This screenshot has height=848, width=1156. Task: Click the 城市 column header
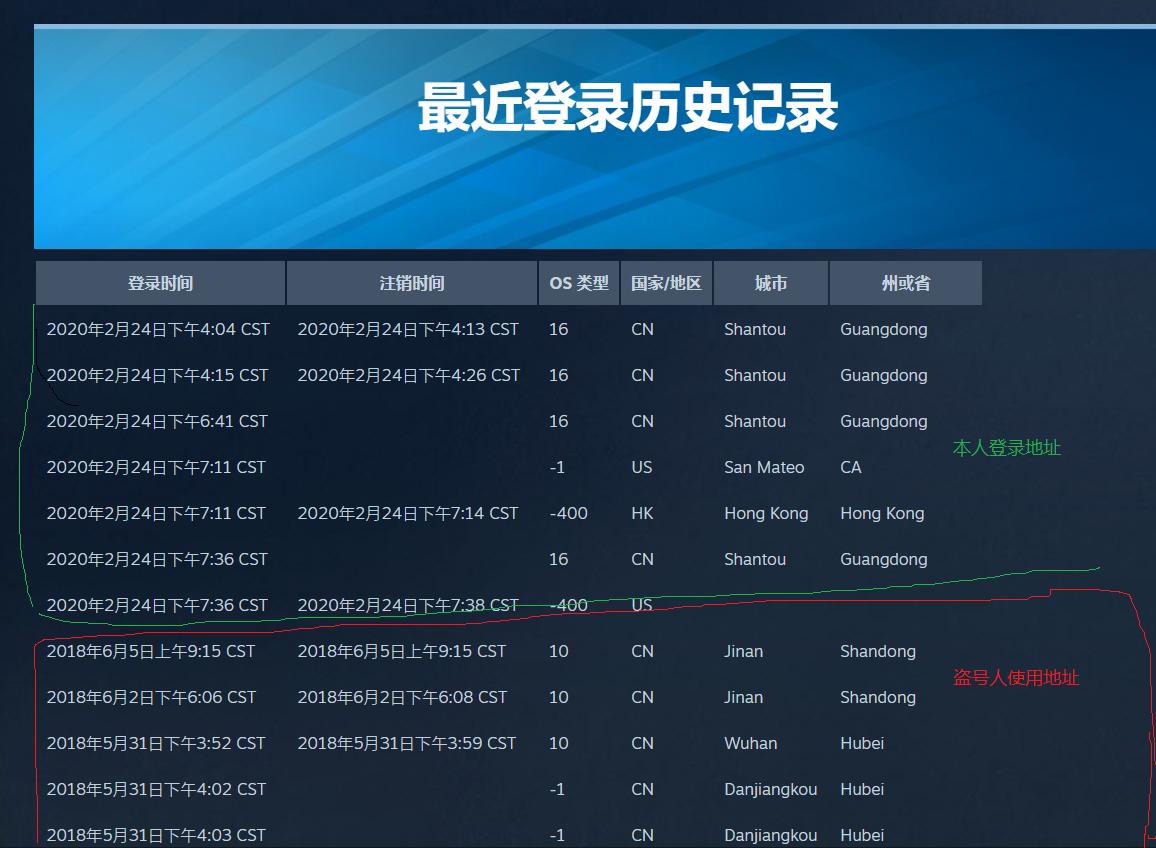[x=771, y=283]
